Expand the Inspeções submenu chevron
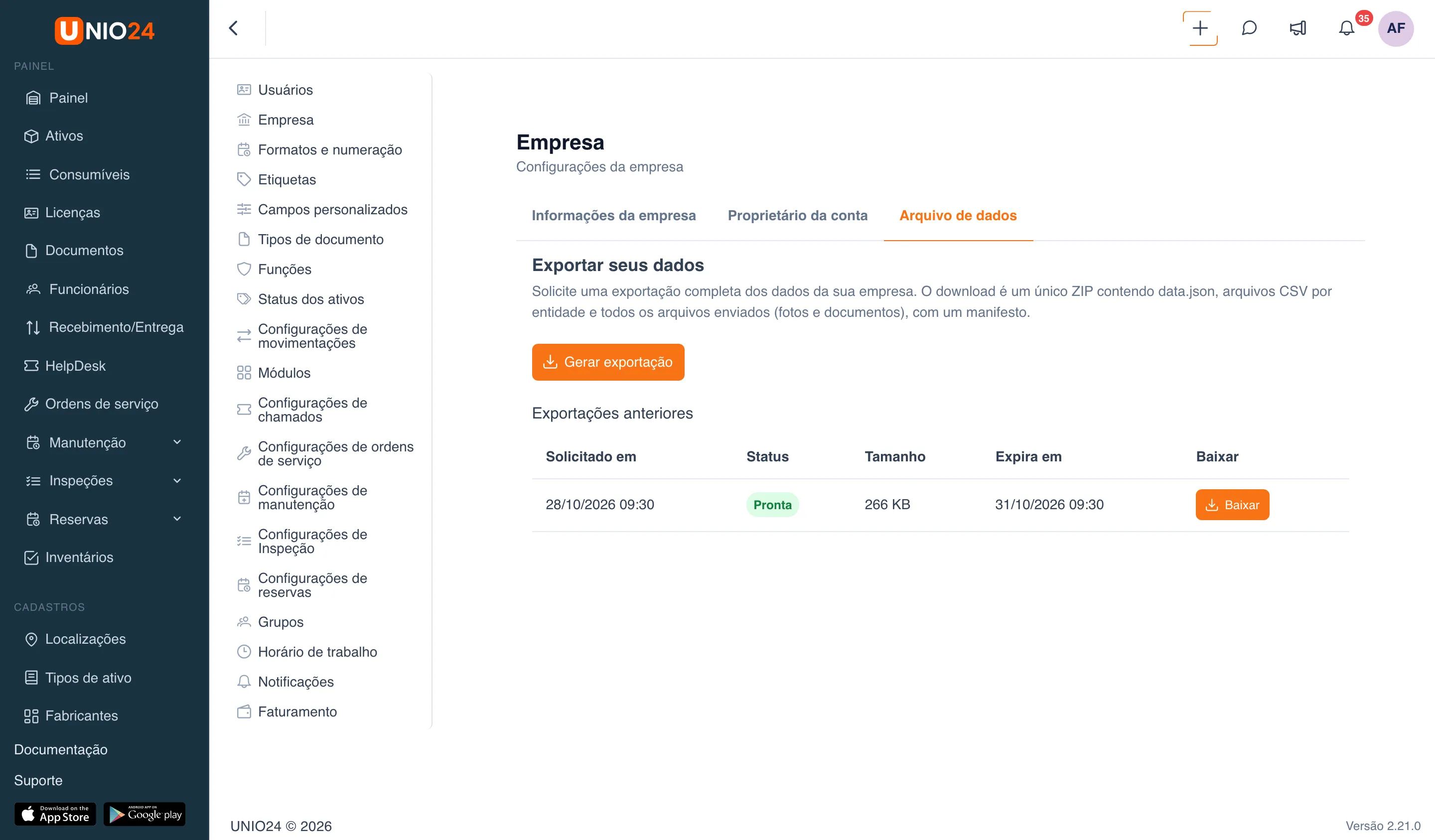1435x840 pixels. tap(177, 481)
